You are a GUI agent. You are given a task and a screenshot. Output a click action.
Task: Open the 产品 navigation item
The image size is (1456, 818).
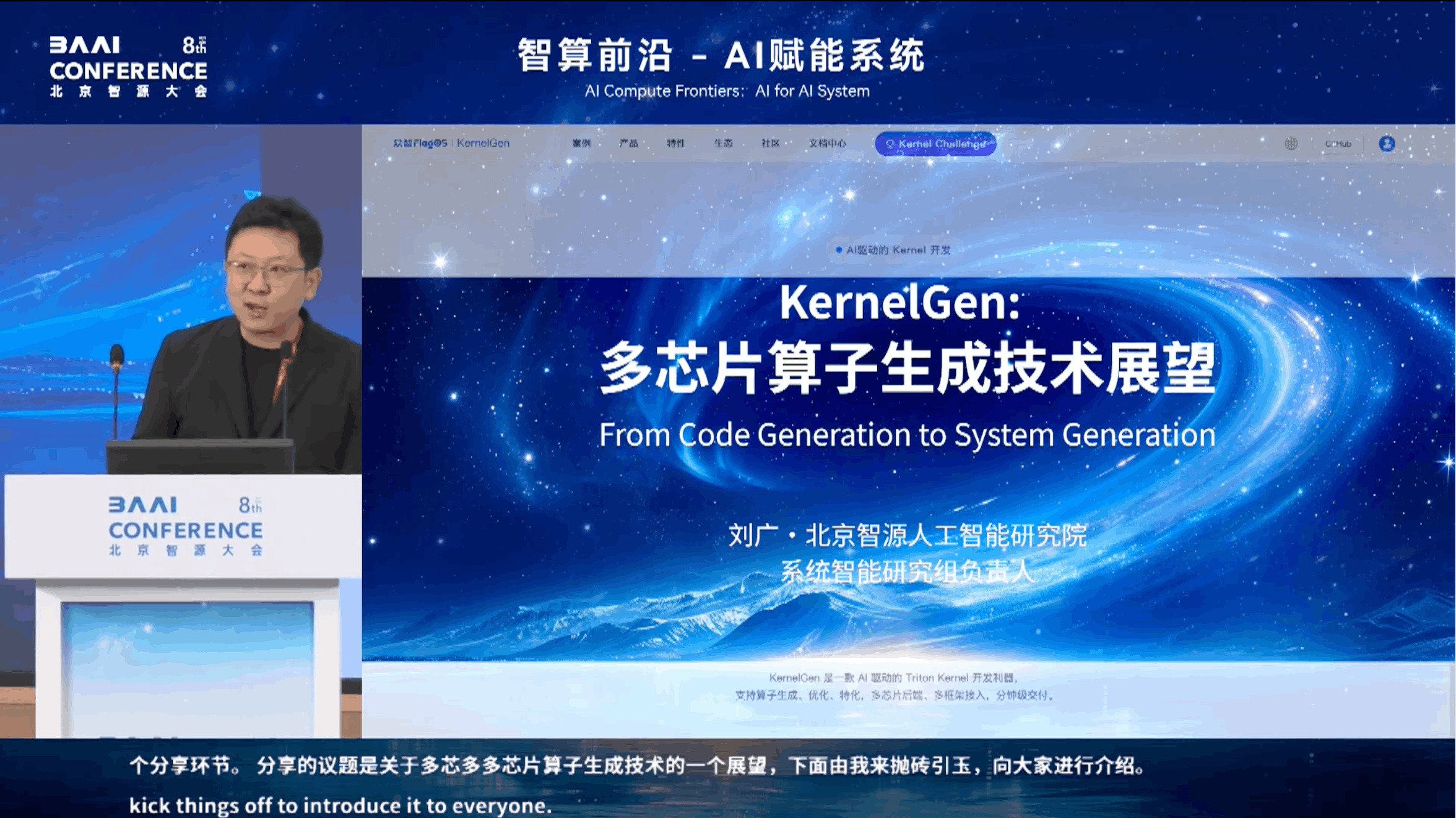628,144
